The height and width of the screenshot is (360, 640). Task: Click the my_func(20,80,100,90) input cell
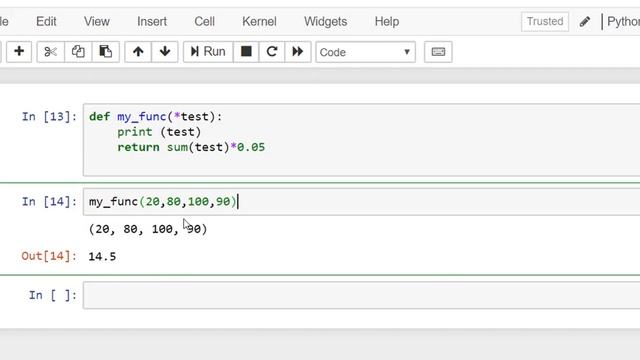[x=361, y=202]
